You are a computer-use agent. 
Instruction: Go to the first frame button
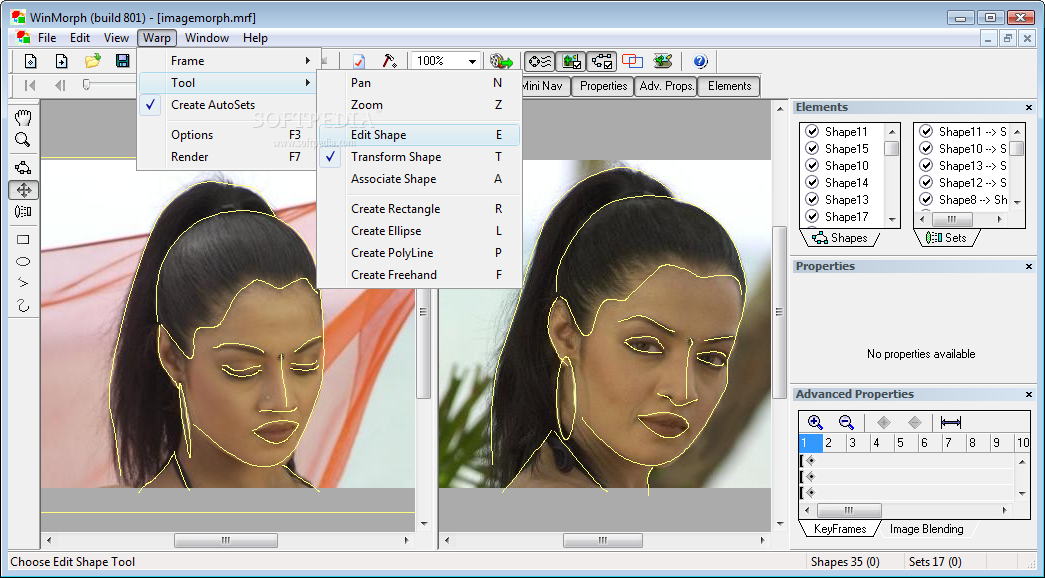pos(30,85)
